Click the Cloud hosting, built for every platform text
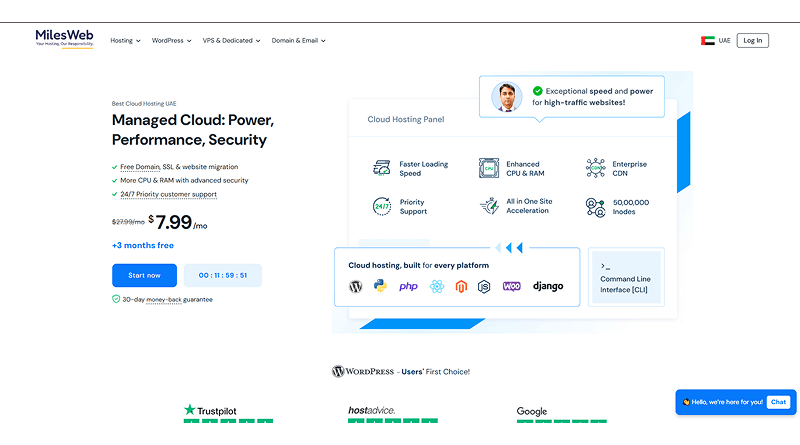 click(x=418, y=265)
